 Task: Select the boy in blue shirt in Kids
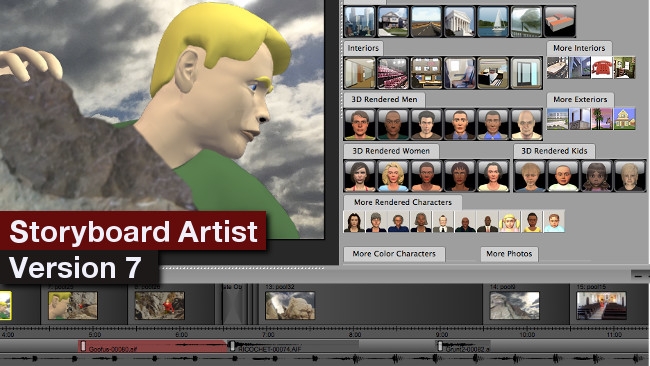[529, 176]
